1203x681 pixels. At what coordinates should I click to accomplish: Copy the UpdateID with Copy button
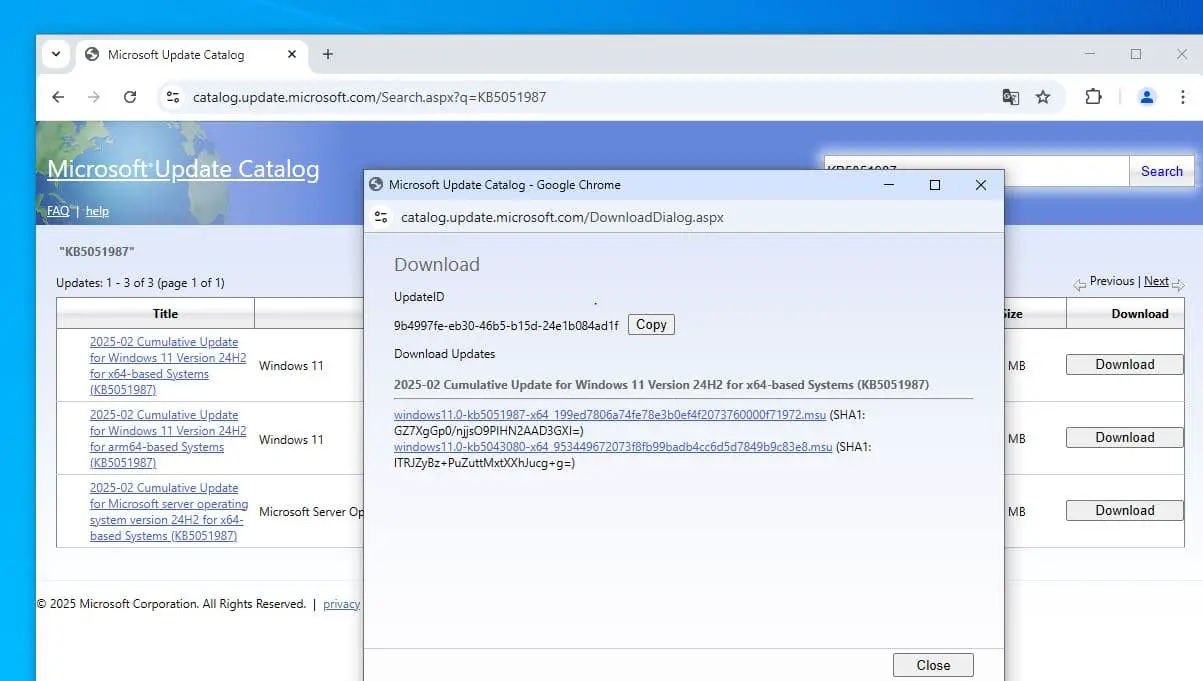[651, 324]
